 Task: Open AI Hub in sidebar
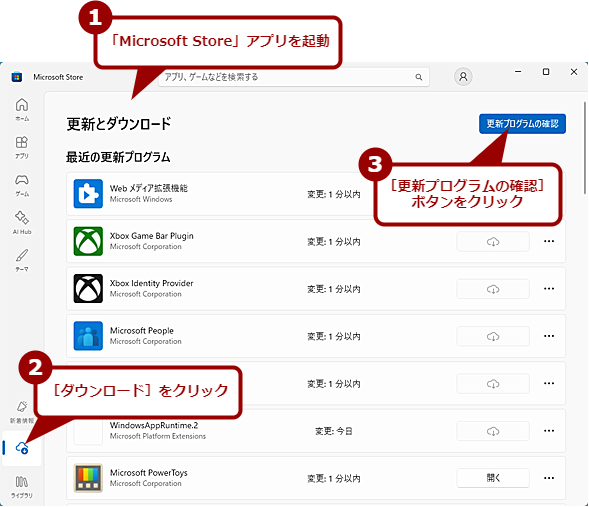22,222
